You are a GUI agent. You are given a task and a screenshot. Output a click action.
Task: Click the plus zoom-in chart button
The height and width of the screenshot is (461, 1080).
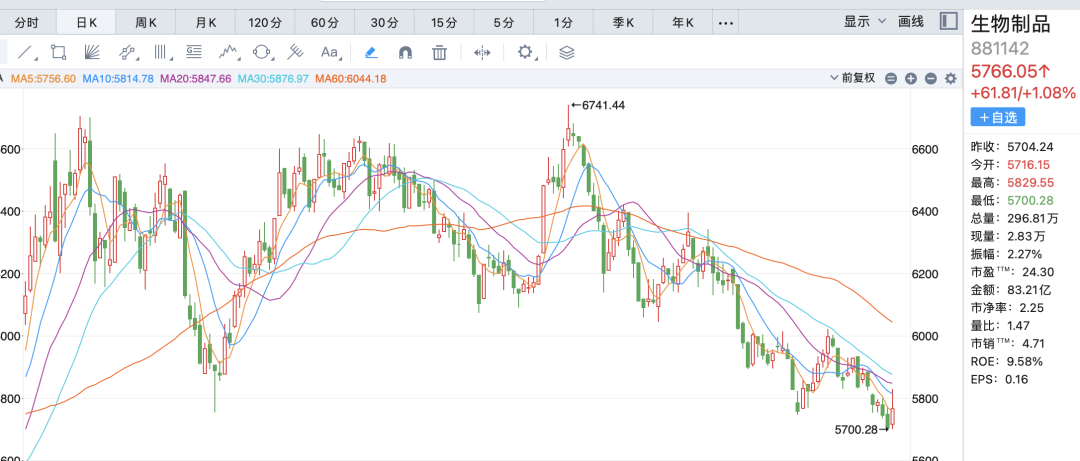[x=910, y=78]
